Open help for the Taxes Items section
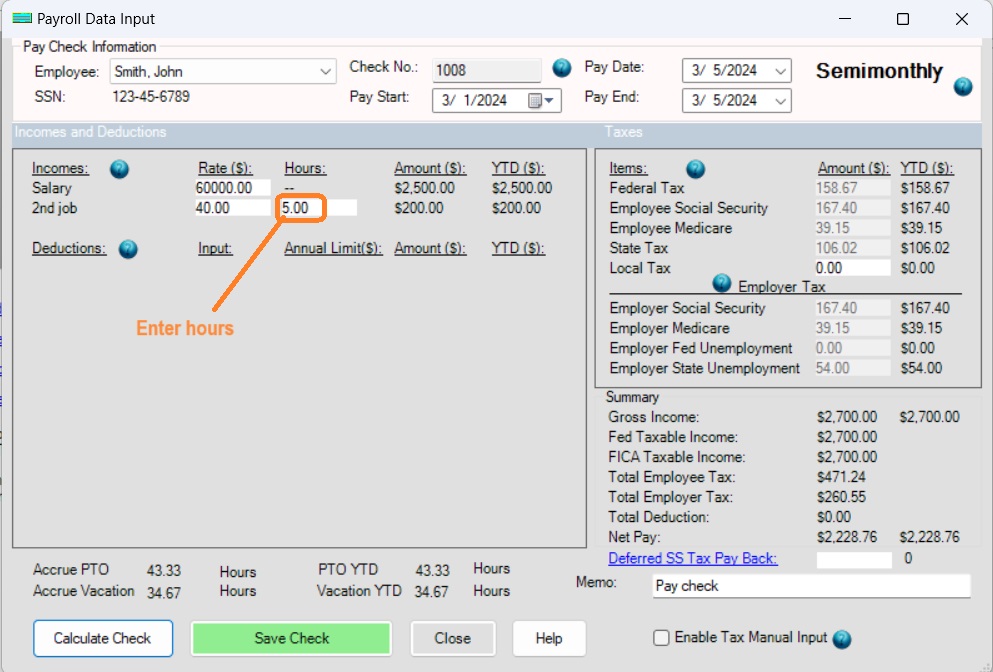The width and height of the screenshot is (993, 672). point(695,169)
